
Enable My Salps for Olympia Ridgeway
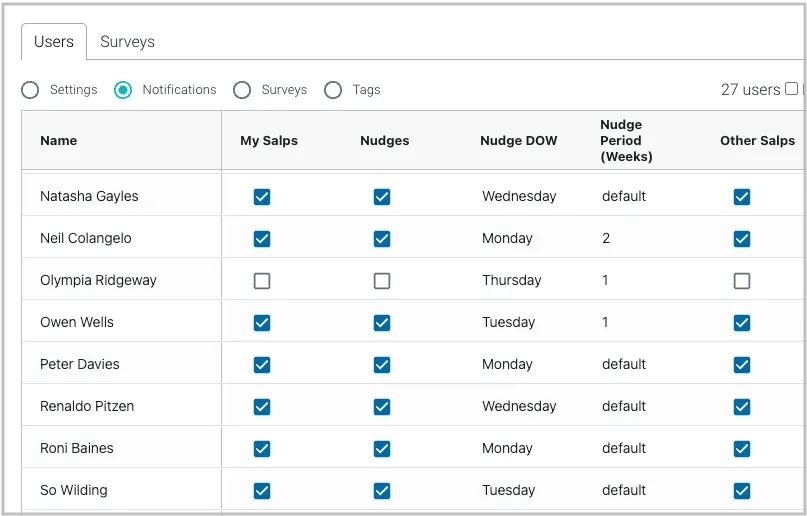[x=262, y=281]
